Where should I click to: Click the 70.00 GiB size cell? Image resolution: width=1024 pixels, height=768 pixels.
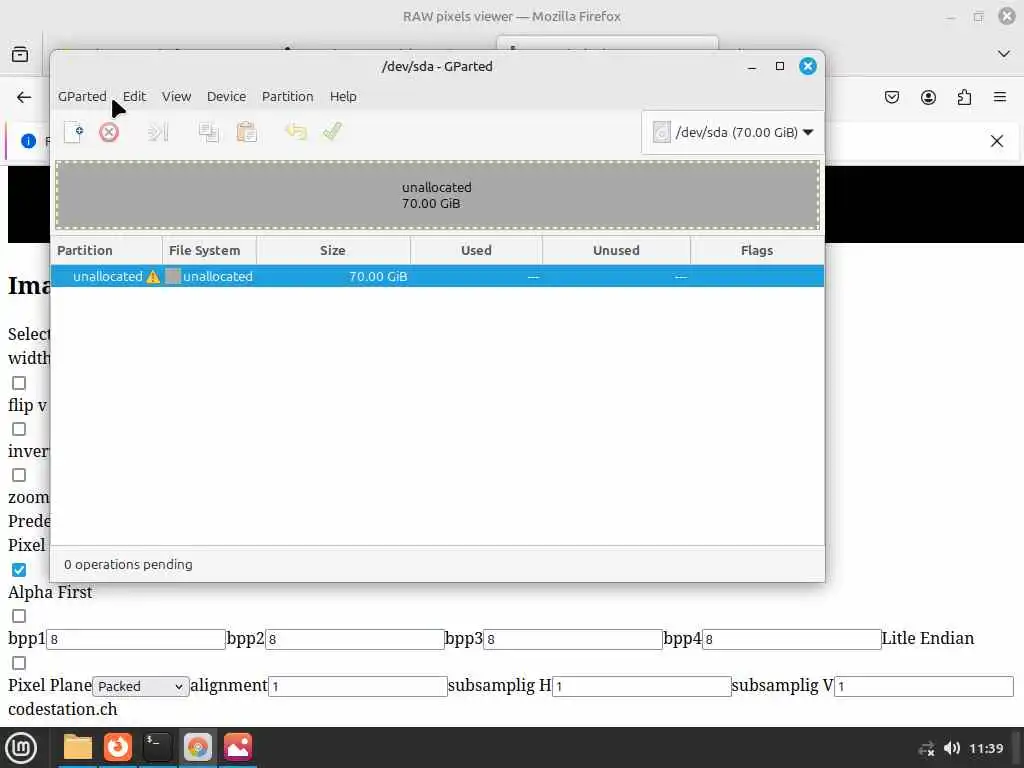[378, 276]
